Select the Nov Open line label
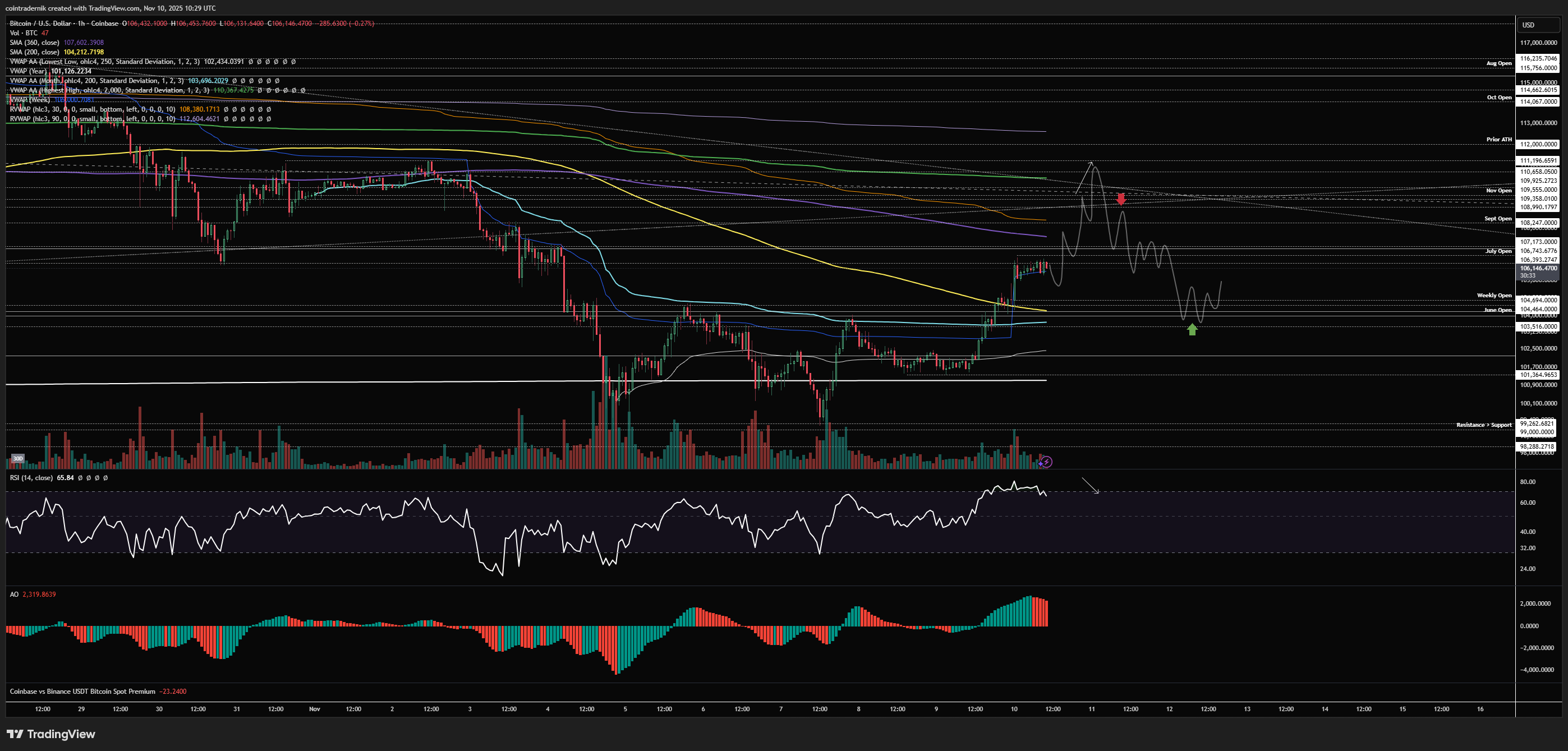This screenshot has width=1568, height=751. point(1498,191)
